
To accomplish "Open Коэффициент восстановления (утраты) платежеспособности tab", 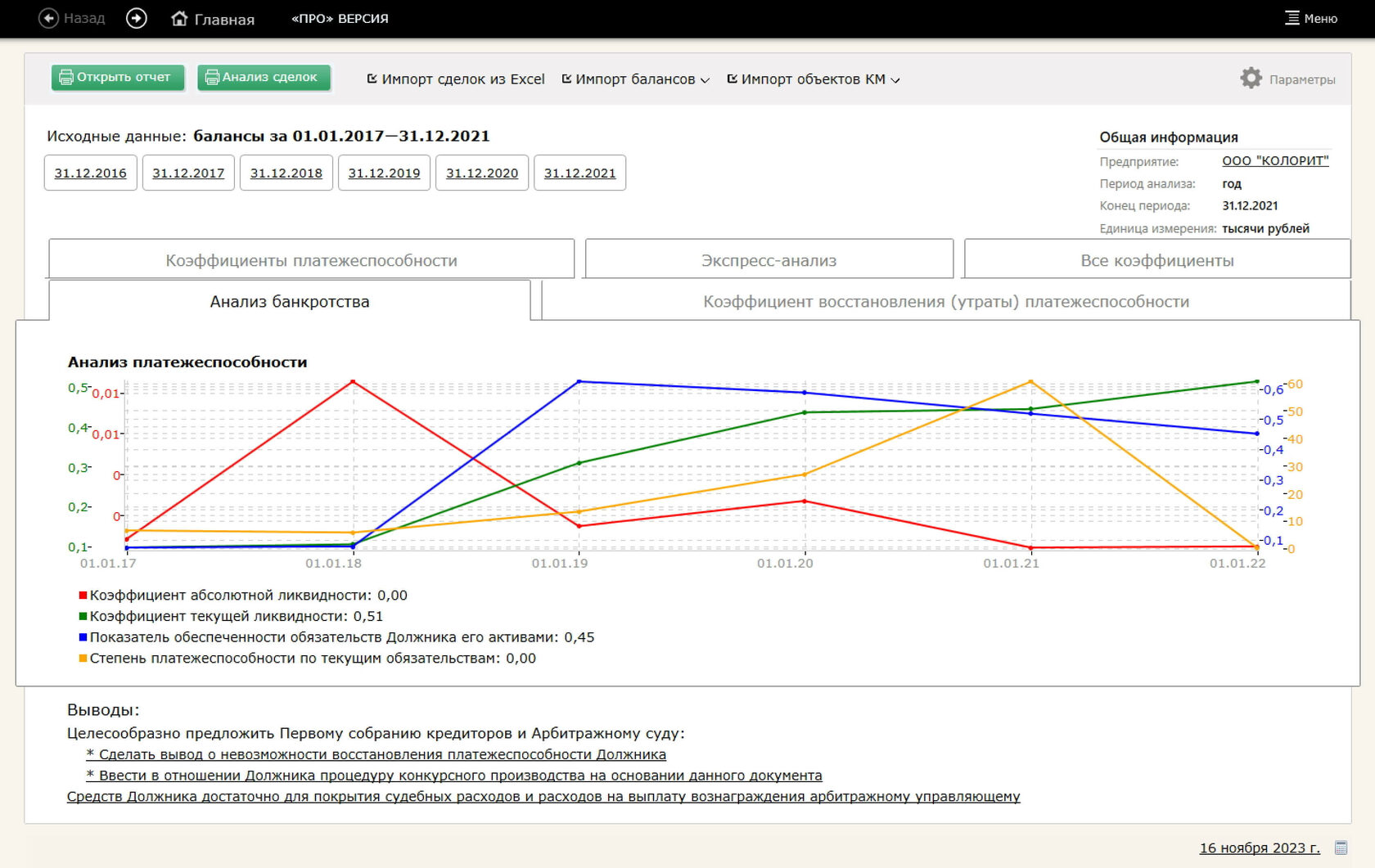I will point(946,301).
